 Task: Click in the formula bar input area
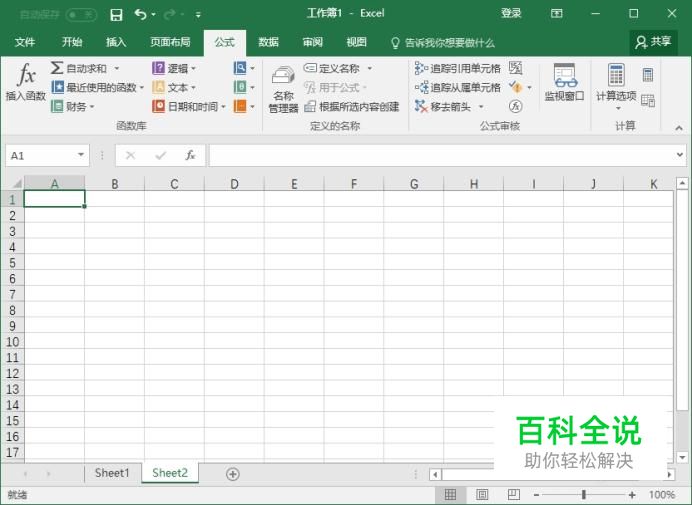tap(441, 155)
